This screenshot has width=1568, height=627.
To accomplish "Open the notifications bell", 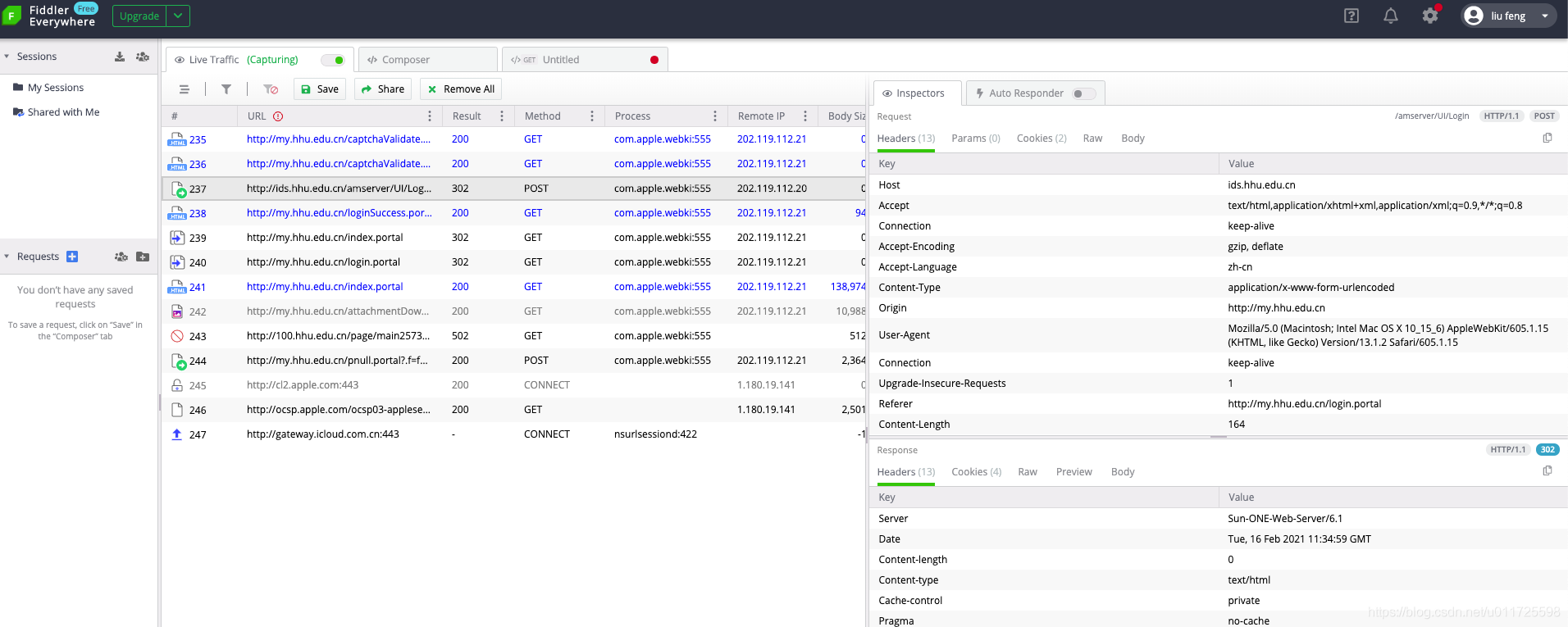I will tap(1391, 16).
